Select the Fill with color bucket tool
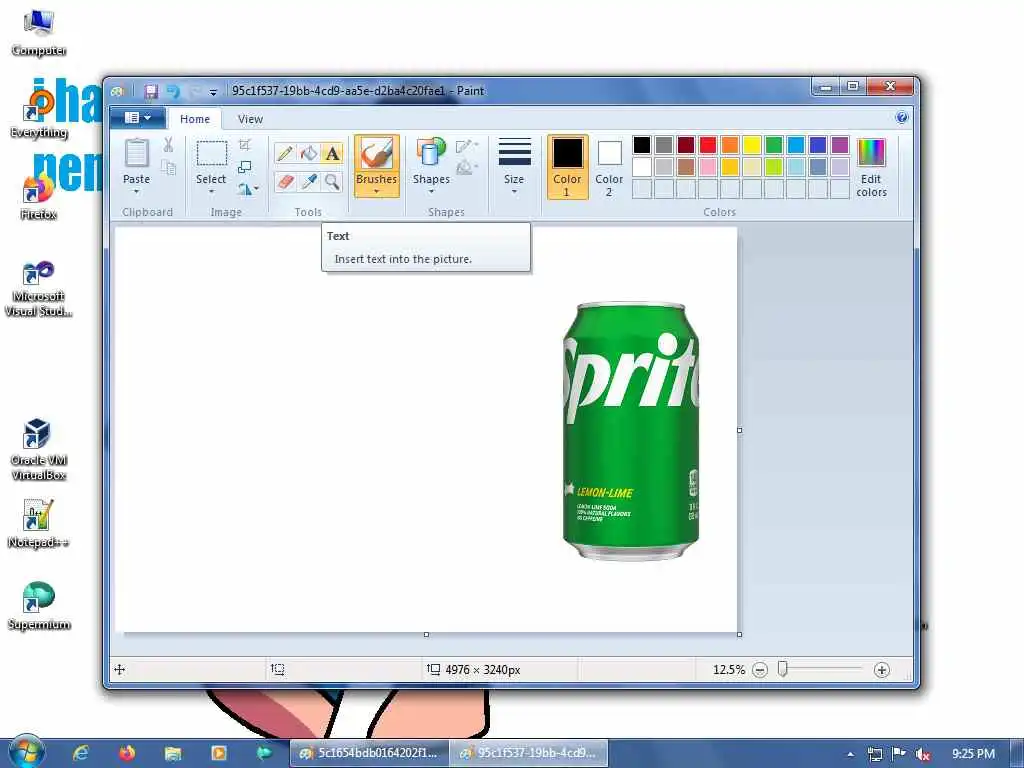This screenshot has height=768, width=1024. (x=308, y=153)
